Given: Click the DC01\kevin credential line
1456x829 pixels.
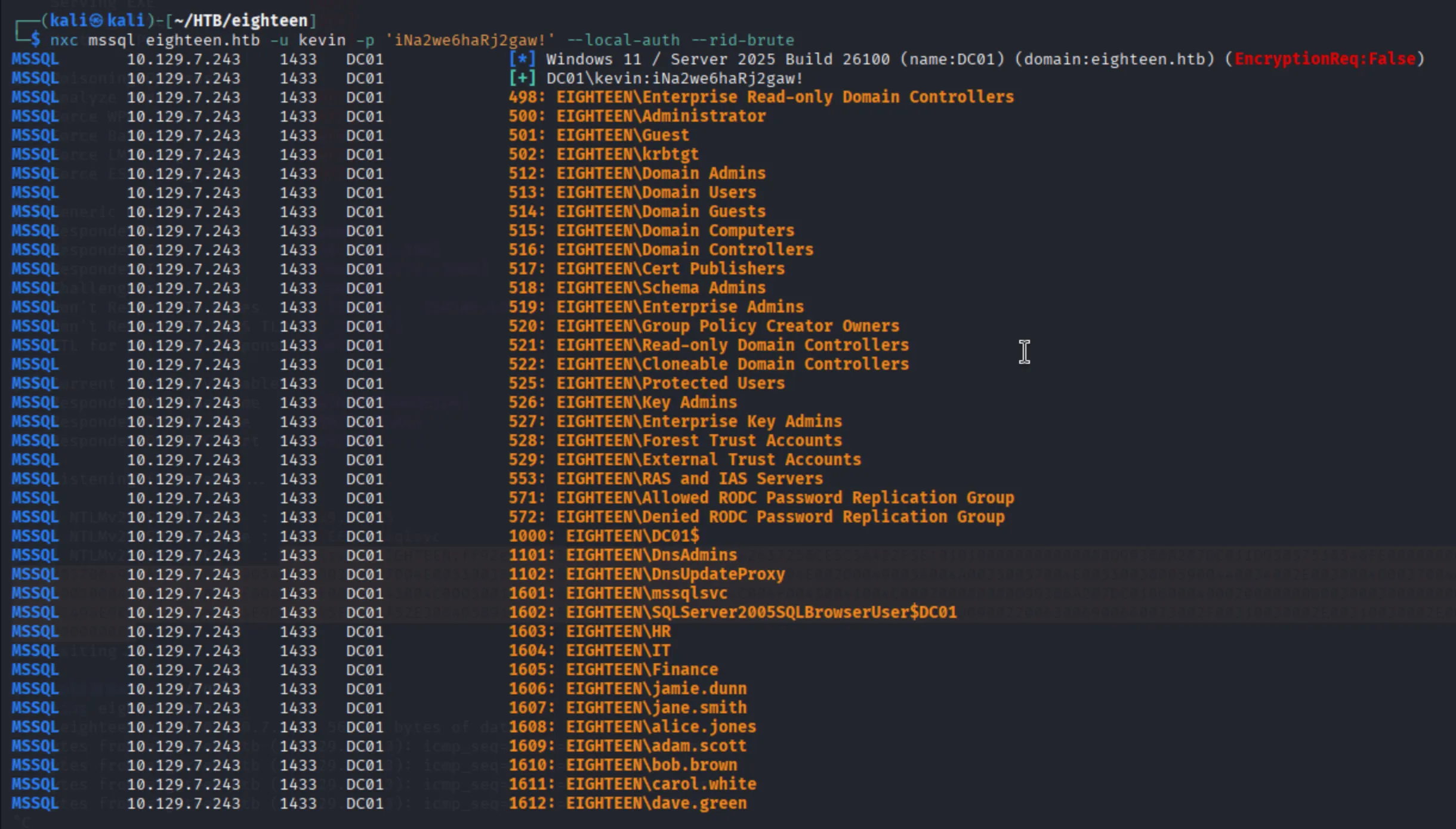Looking at the screenshot, I should [675, 78].
